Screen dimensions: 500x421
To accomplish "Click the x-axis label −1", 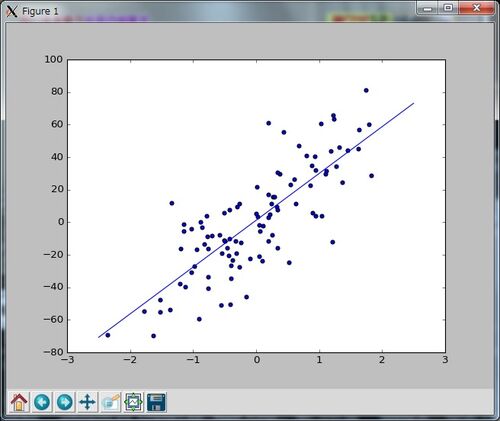I will click(193, 360).
